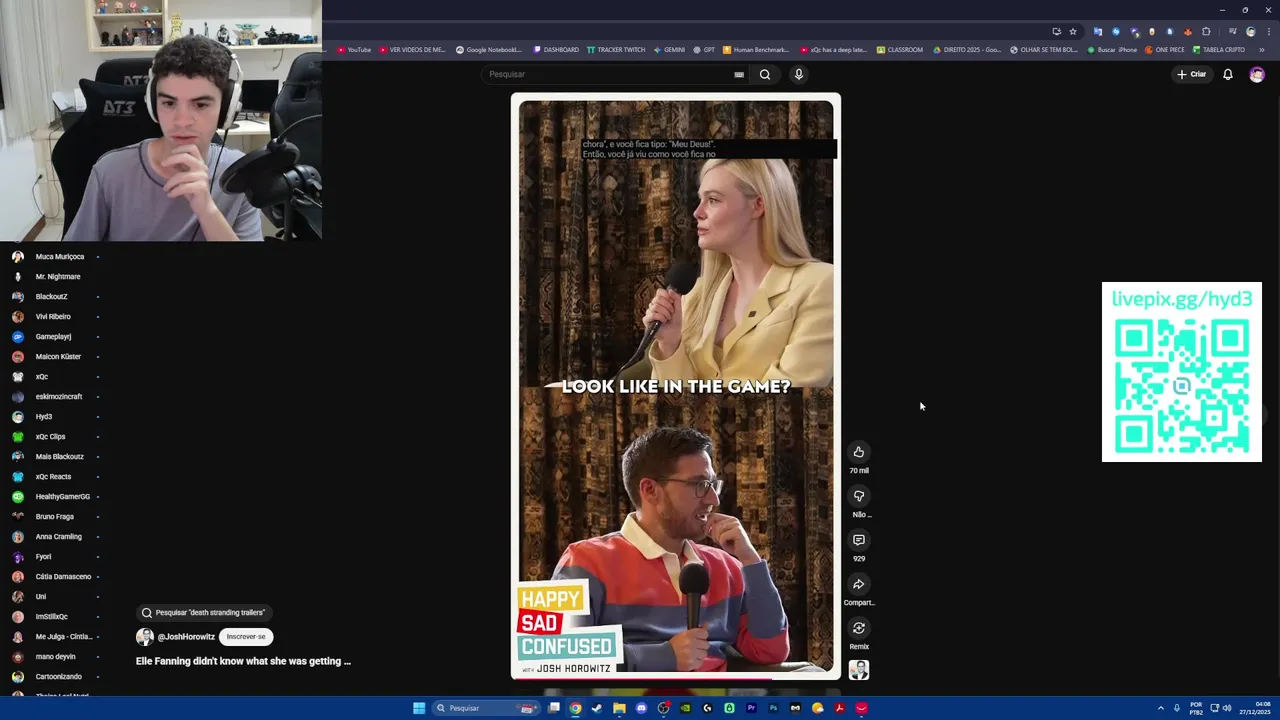Viewport: 1280px width, 720px height.
Task: Open Chrome extensions puzzle icon
Action: coord(1206,32)
